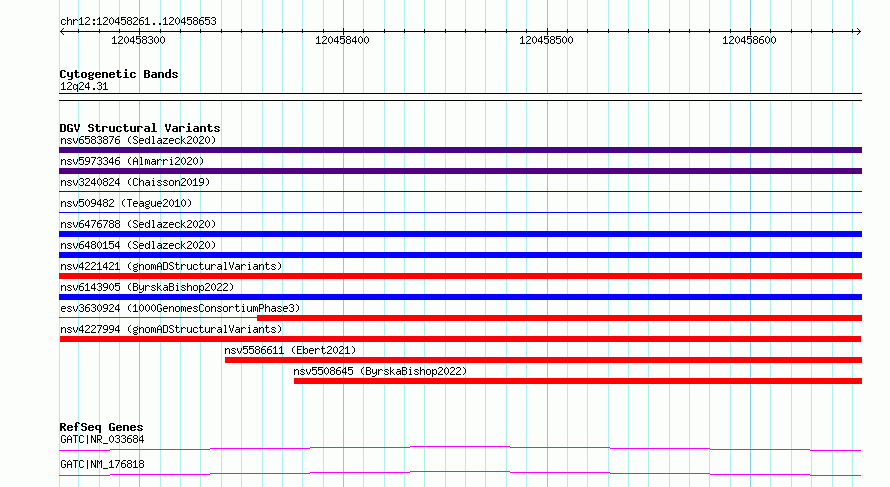Screen dimensions: 890x487
Task: Open variant nsv3240824 (Chaisson2019) label
Action: click(135, 182)
